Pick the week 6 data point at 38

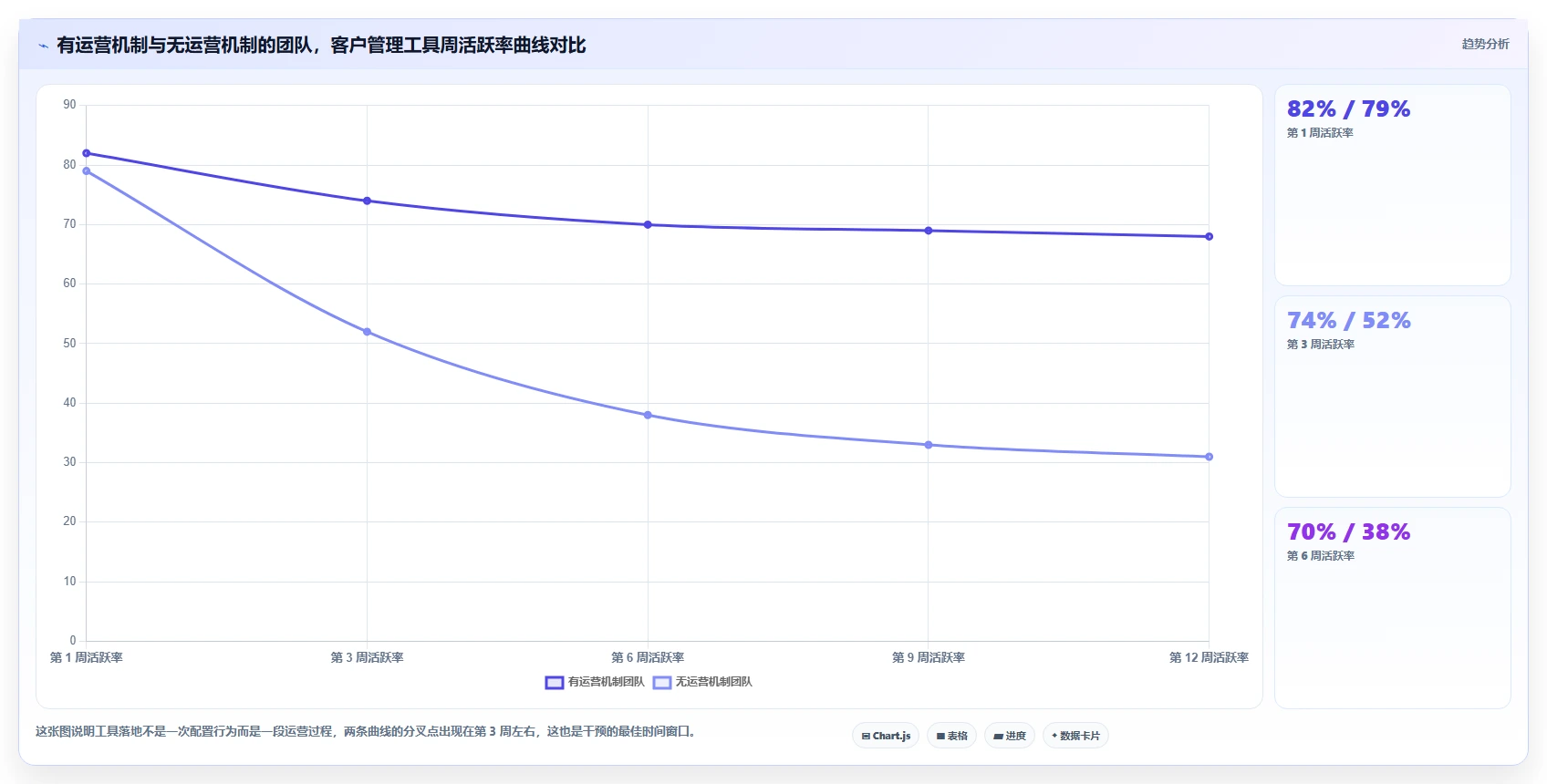pyautogui.click(x=648, y=415)
